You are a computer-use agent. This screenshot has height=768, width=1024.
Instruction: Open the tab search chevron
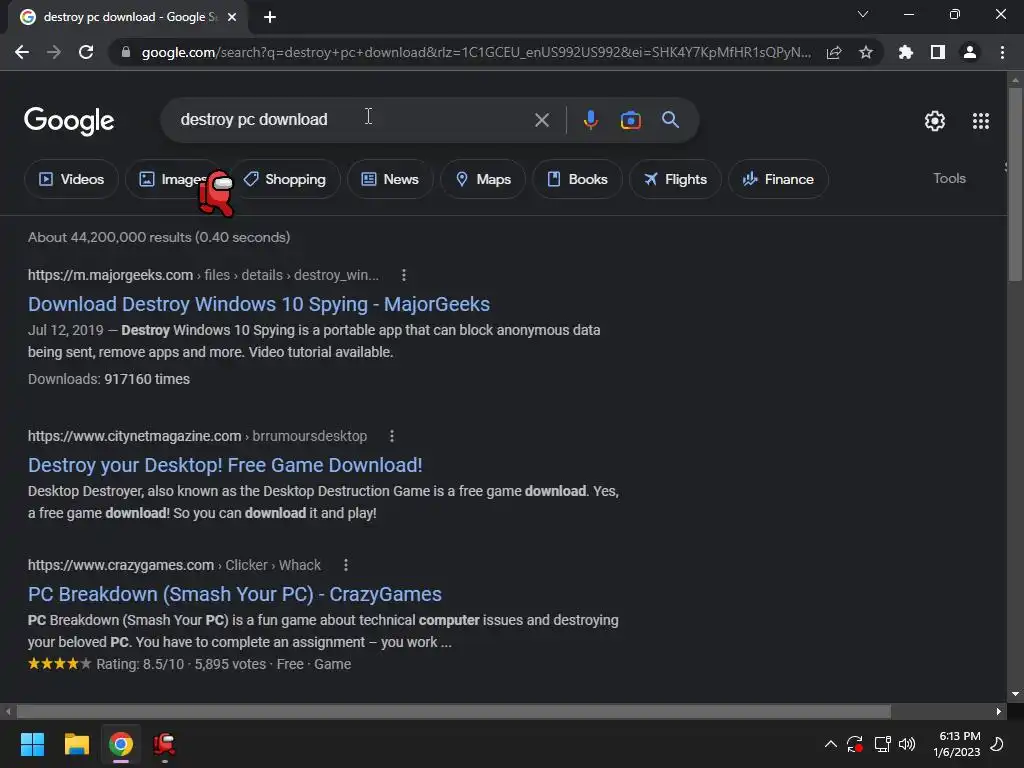pos(863,14)
